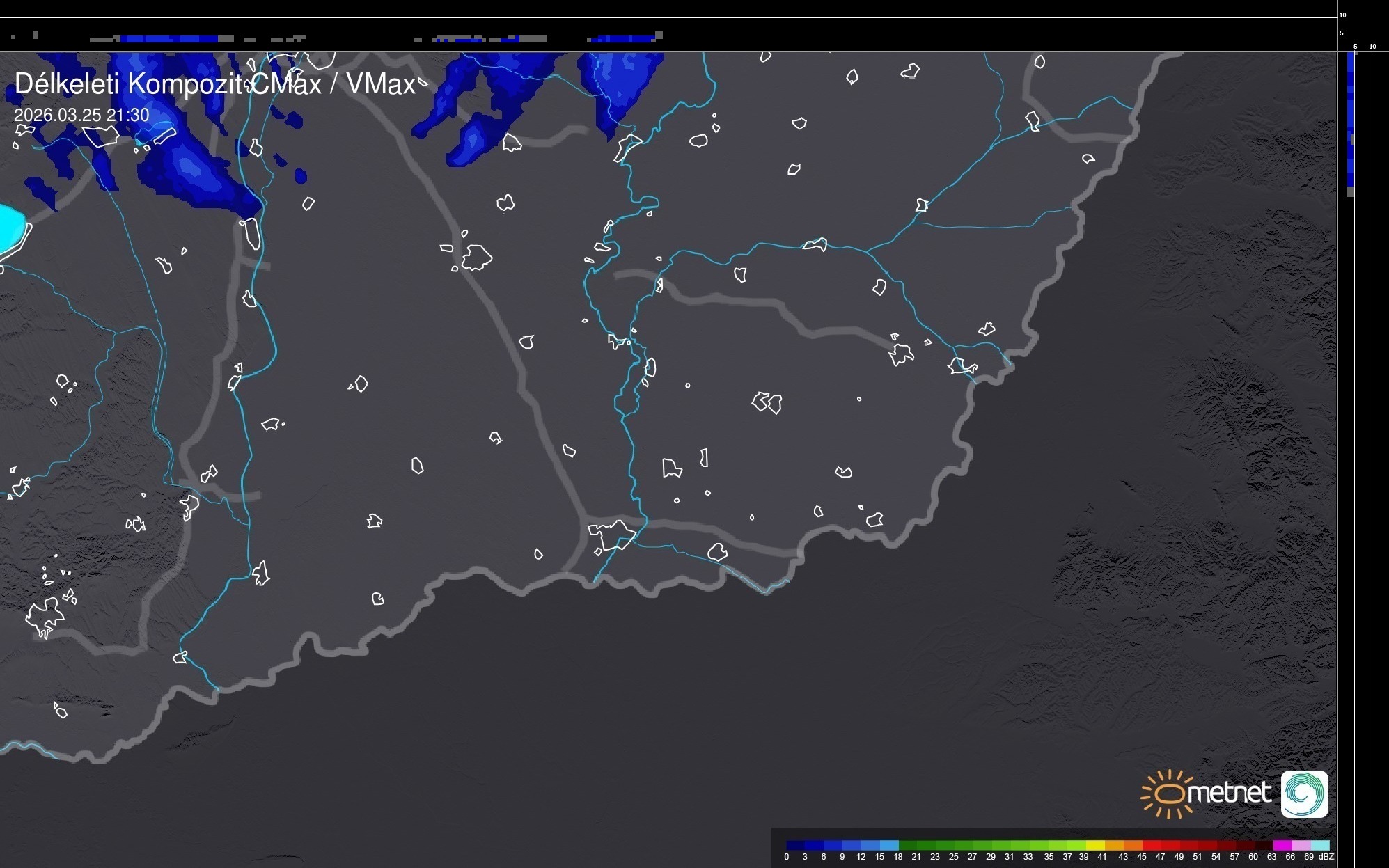Click the 5 label above the right profile panel
The image size is (1389, 868).
pyautogui.click(x=1355, y=47)
